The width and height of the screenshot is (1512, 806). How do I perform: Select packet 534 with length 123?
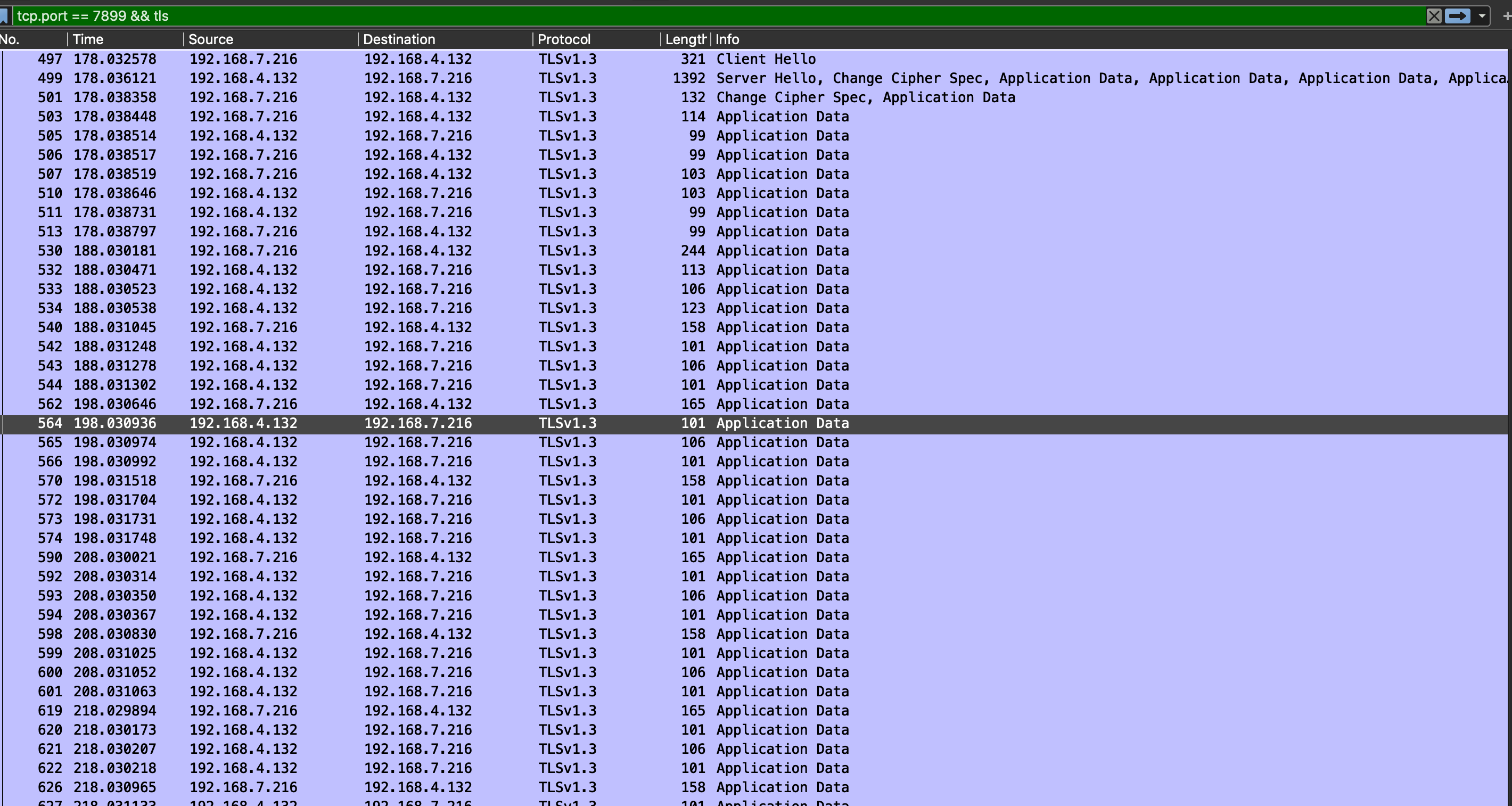pos(755,308)
